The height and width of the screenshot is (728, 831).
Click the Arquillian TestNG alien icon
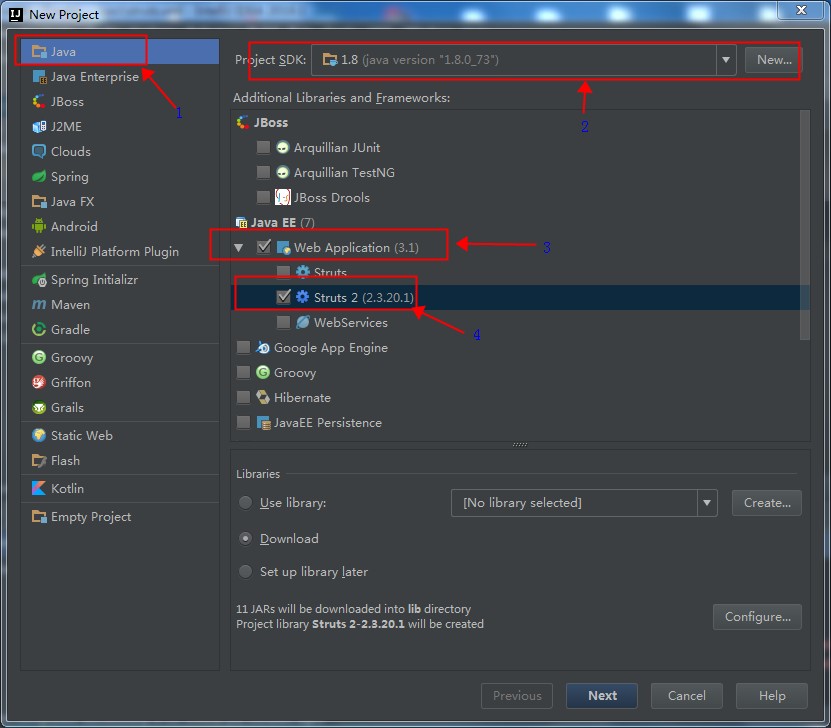[283, 172]
